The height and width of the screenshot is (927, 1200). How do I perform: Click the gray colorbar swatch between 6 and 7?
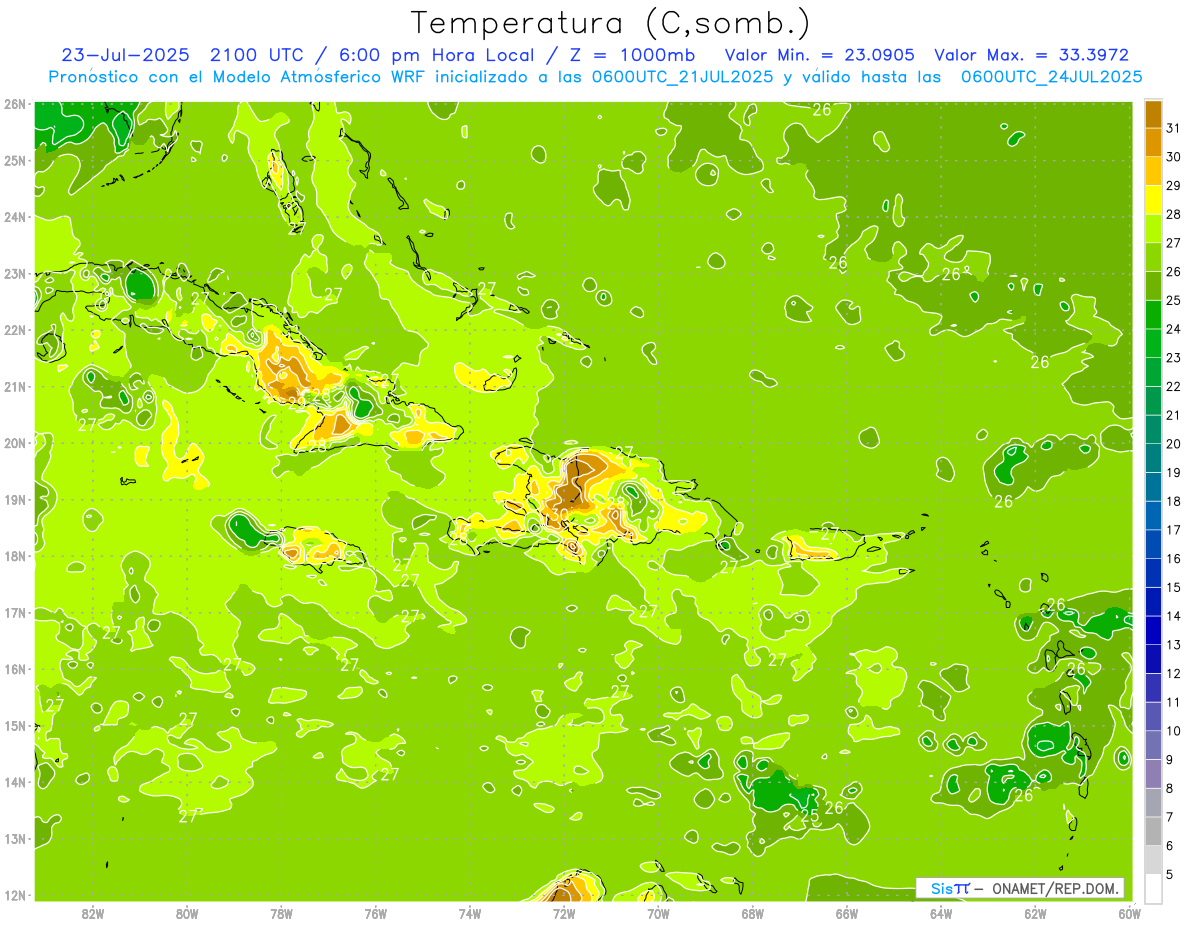(x=1153, y=831)
